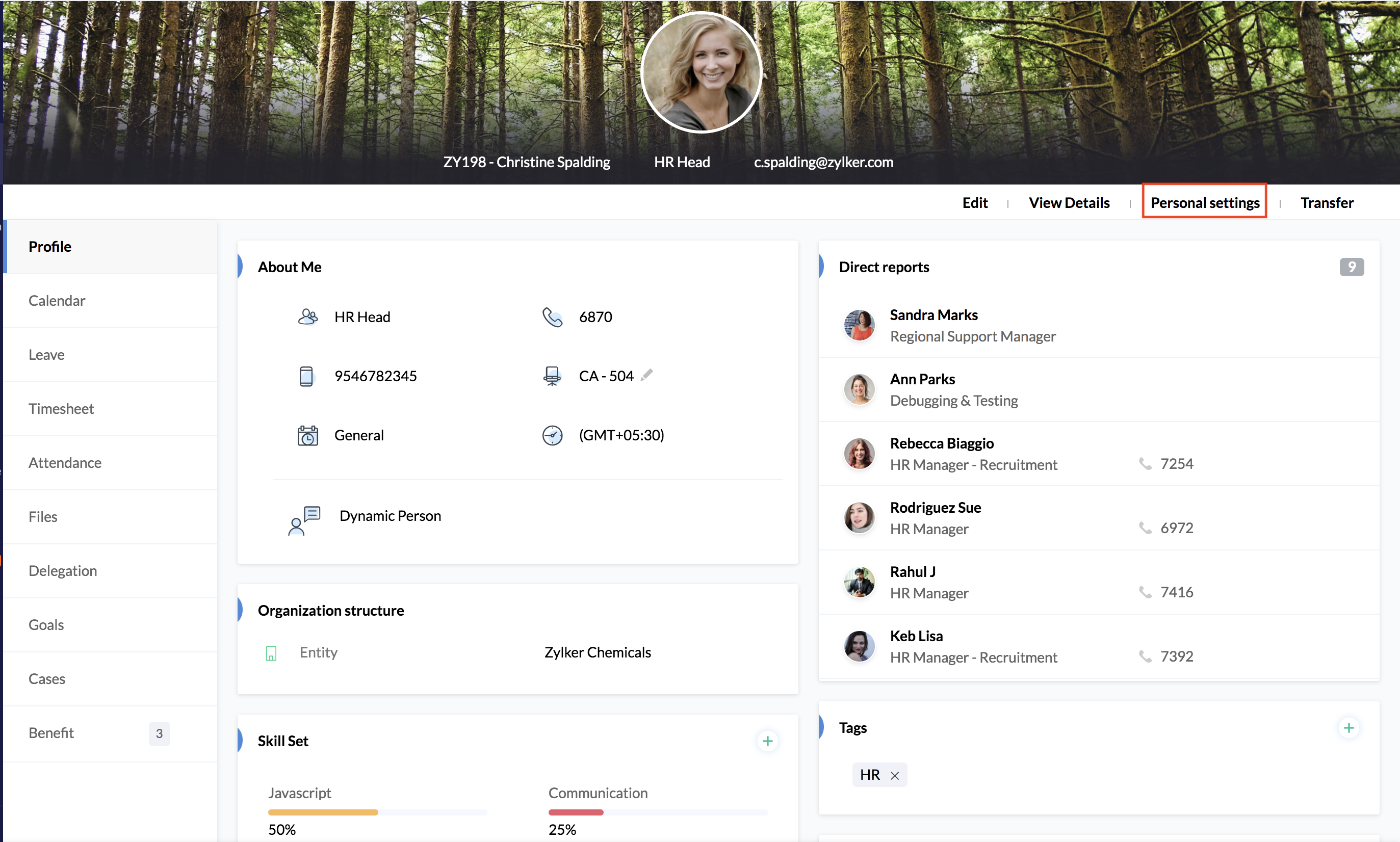Switch to the Timesheet sidebar item
Screen dimensions: 1400x842
(61, 409)
